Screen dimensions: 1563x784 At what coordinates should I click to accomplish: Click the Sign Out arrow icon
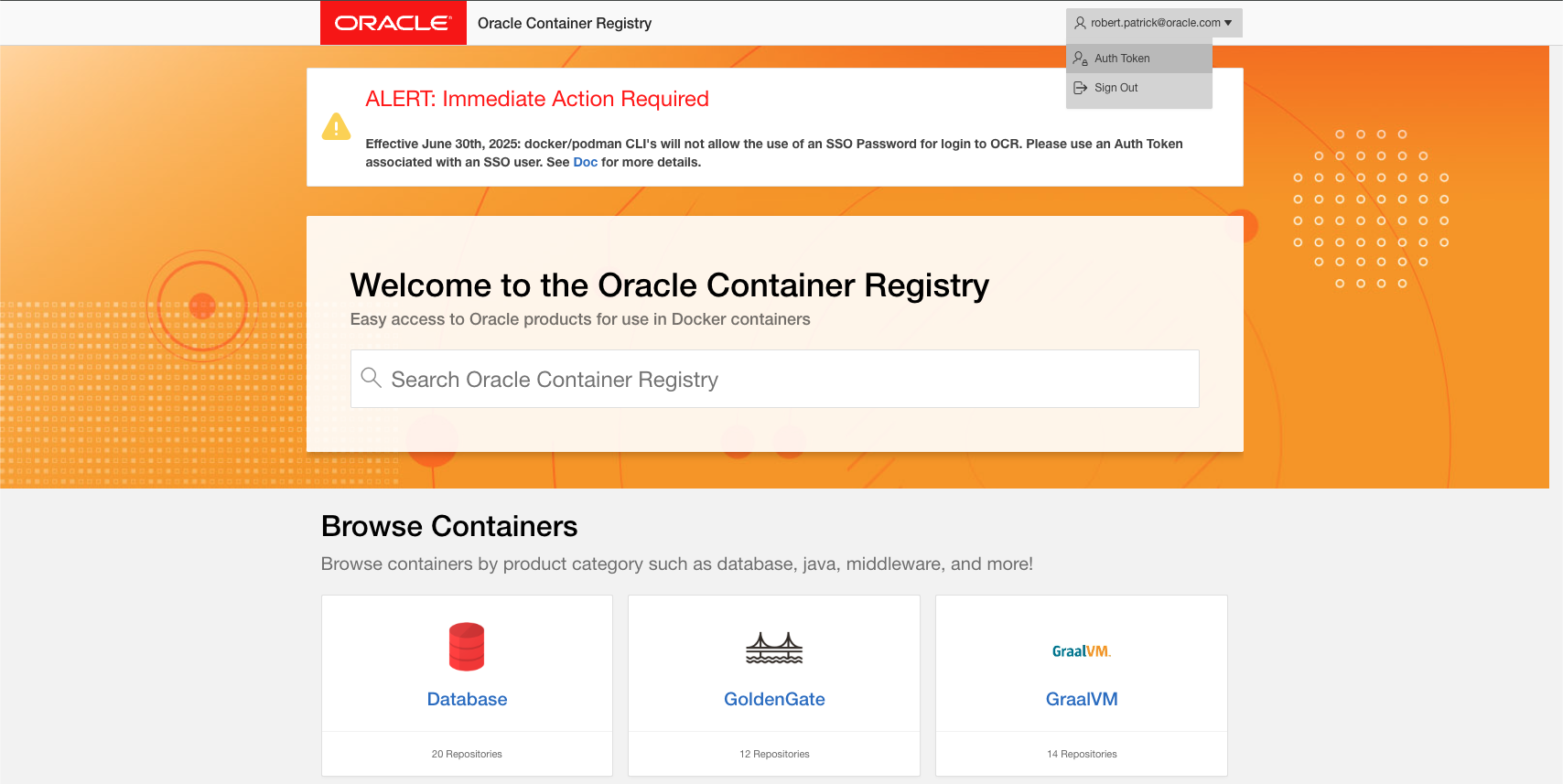click(x=1080, y=88)
